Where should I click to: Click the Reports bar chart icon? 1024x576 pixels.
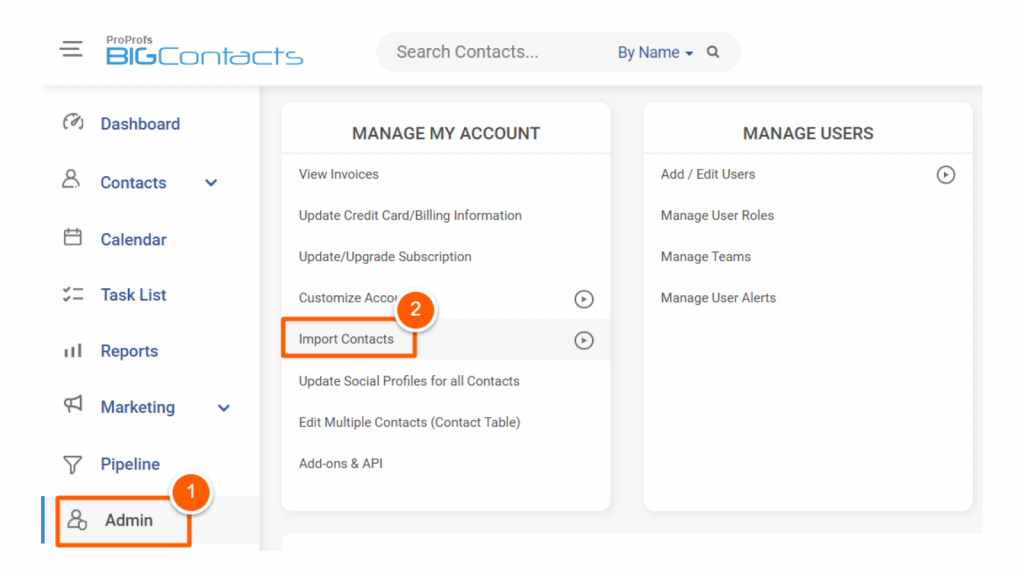pyautogui.click(x=72, y=351)
